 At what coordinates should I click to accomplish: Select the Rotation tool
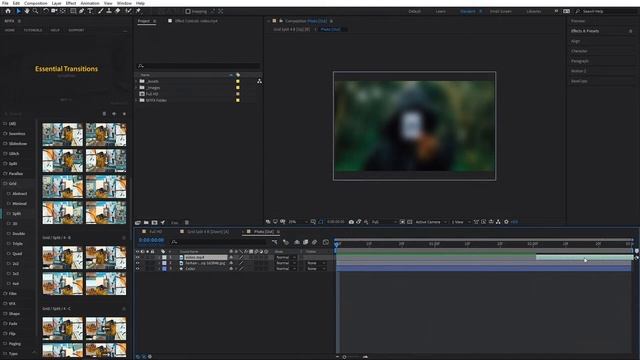point(46,11)
